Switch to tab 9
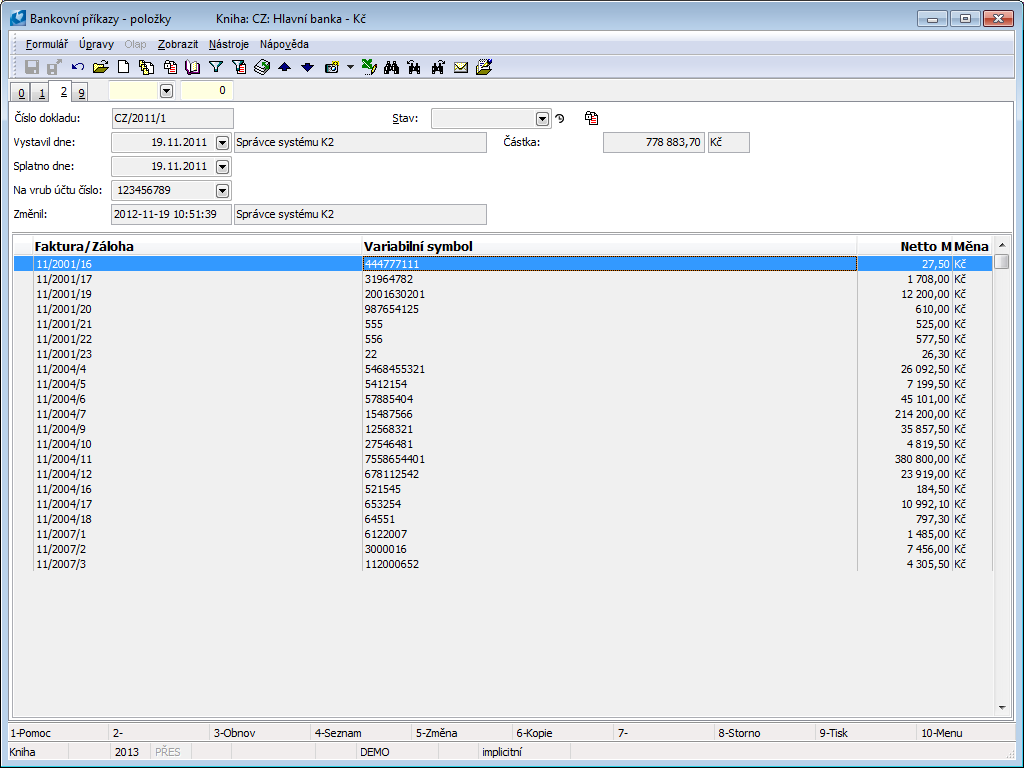 pos(80,93)
